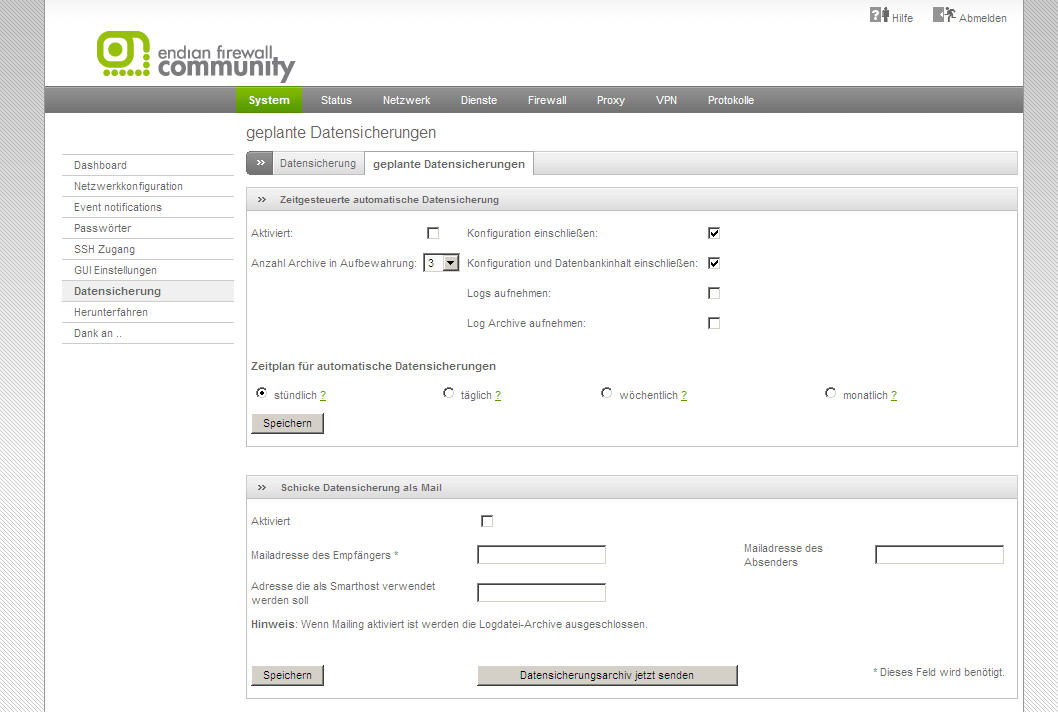
Task: Open the Firewall menu
Action: click(x=547, y=100)
